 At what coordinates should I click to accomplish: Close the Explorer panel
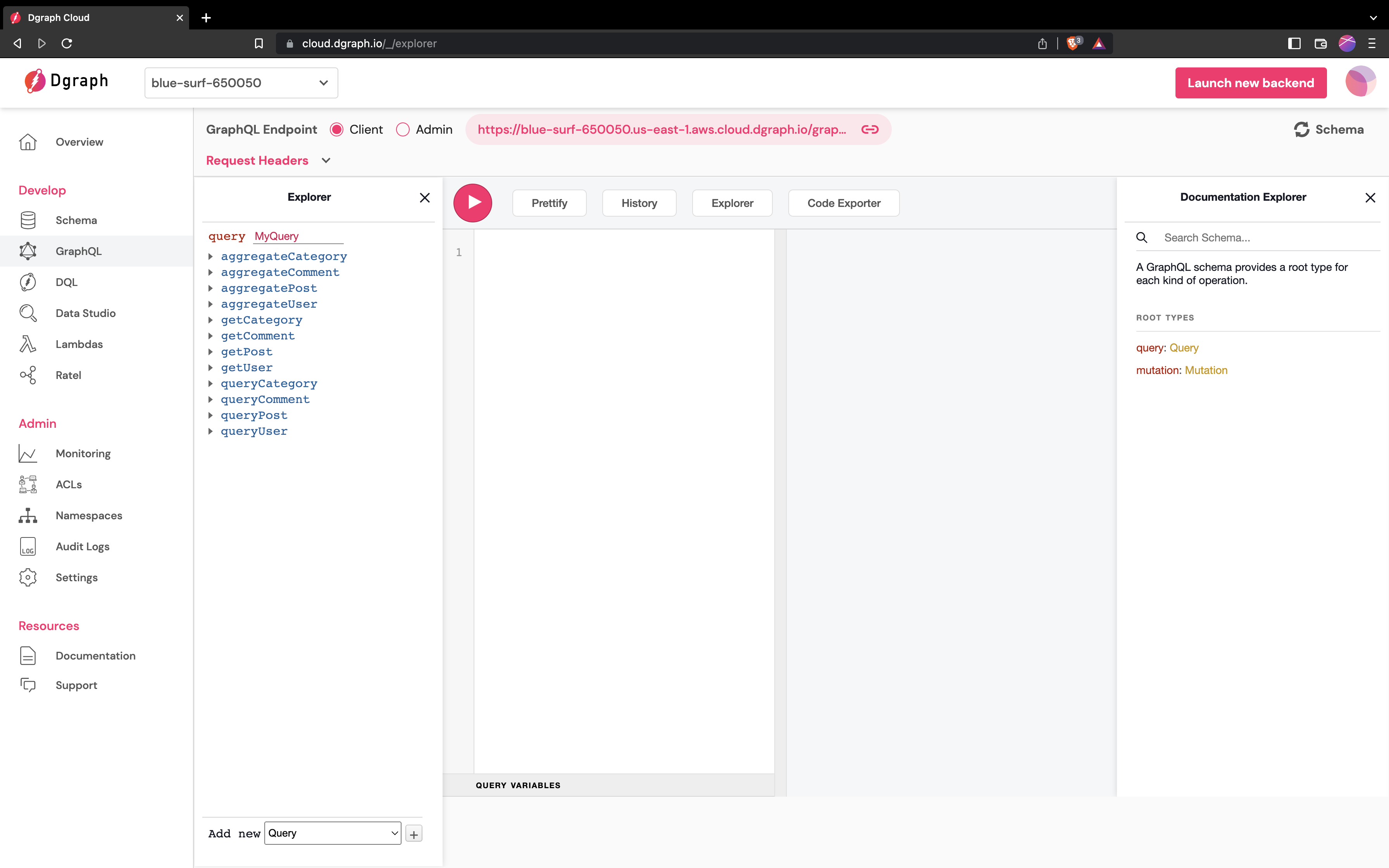(x=425, y=198)
